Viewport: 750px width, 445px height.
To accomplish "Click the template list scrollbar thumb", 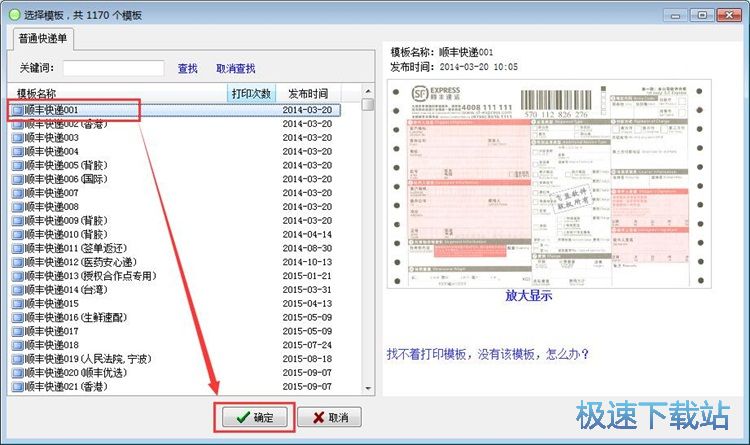I will click(368, 104).
